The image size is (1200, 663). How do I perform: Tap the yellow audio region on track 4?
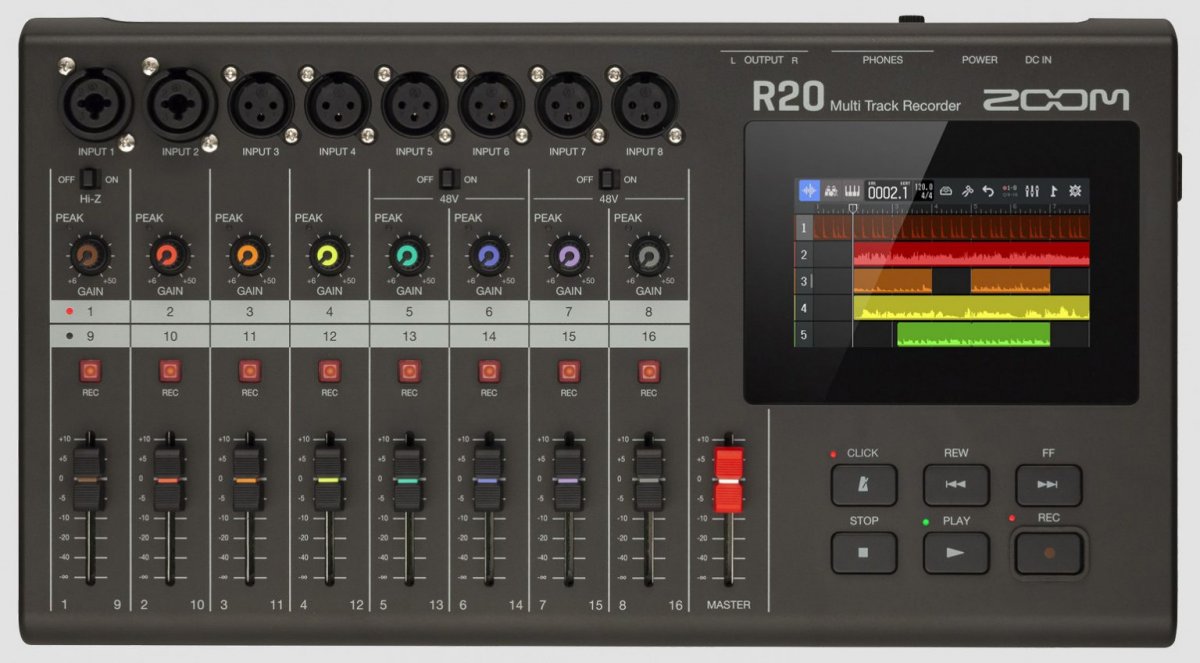pyautogui.click(x=971, y=308)
